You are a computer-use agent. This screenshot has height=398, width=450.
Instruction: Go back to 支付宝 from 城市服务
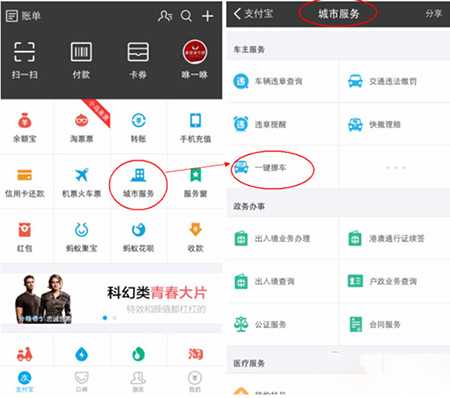253,14
